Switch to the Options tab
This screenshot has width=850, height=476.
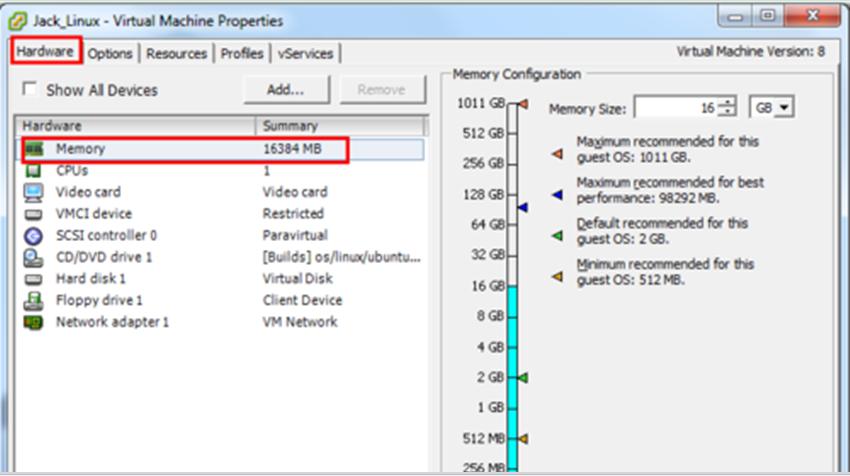[109, 54]
